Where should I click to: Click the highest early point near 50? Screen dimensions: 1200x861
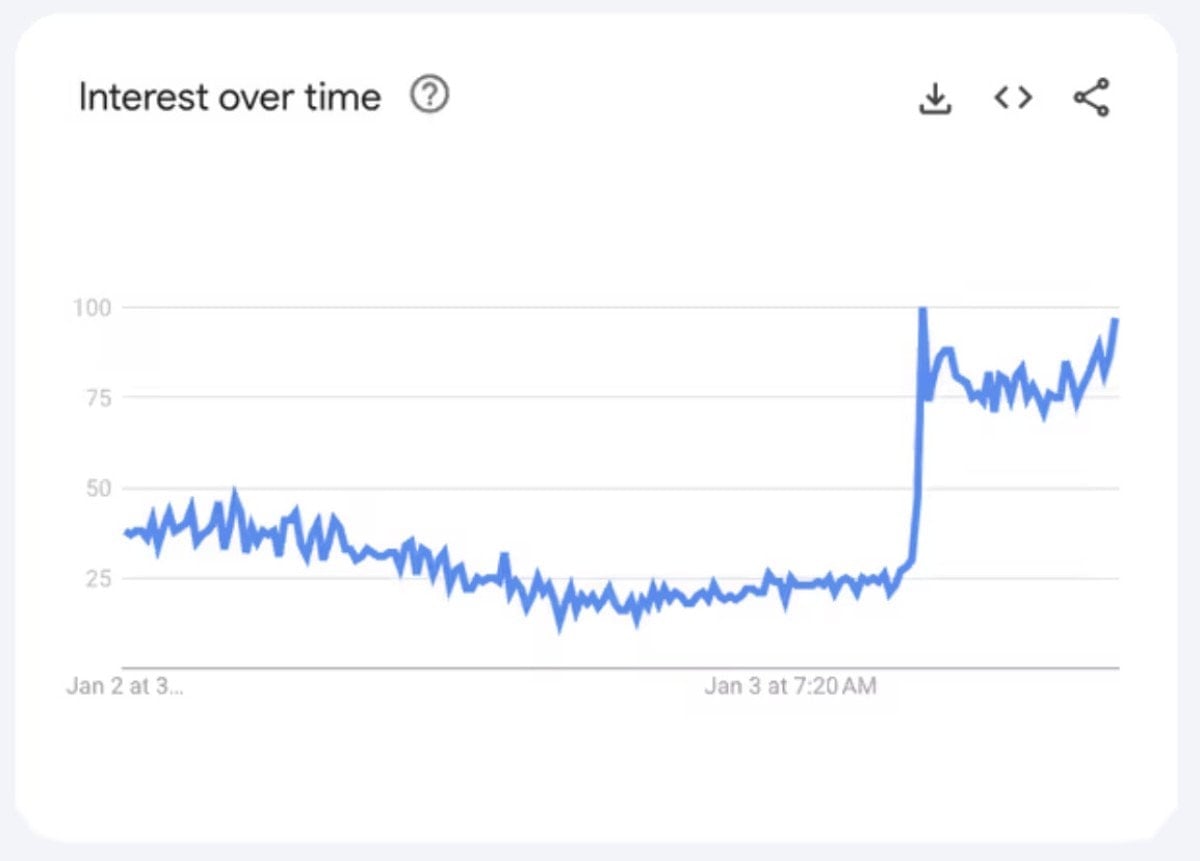[234, 494]
